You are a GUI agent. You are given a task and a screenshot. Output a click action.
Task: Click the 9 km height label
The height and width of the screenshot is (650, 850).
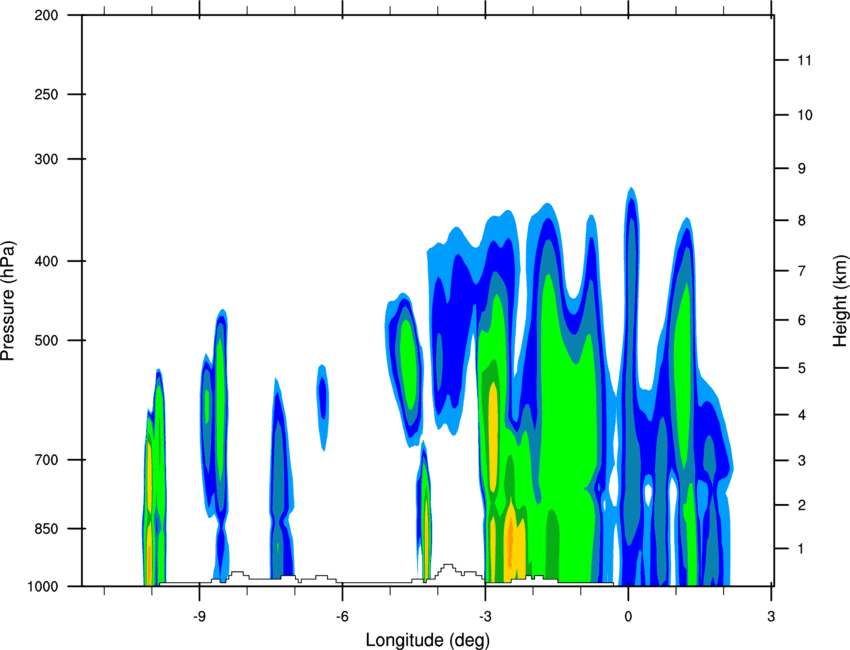click(x=801, y=169)
